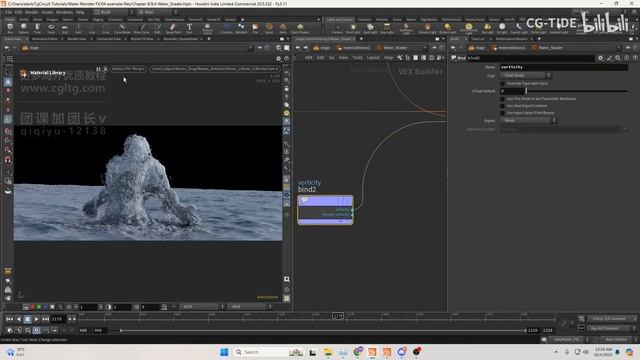
Task: Select the Point Light shelf tool
Action: pyautogui.click(x=353, y=28)
